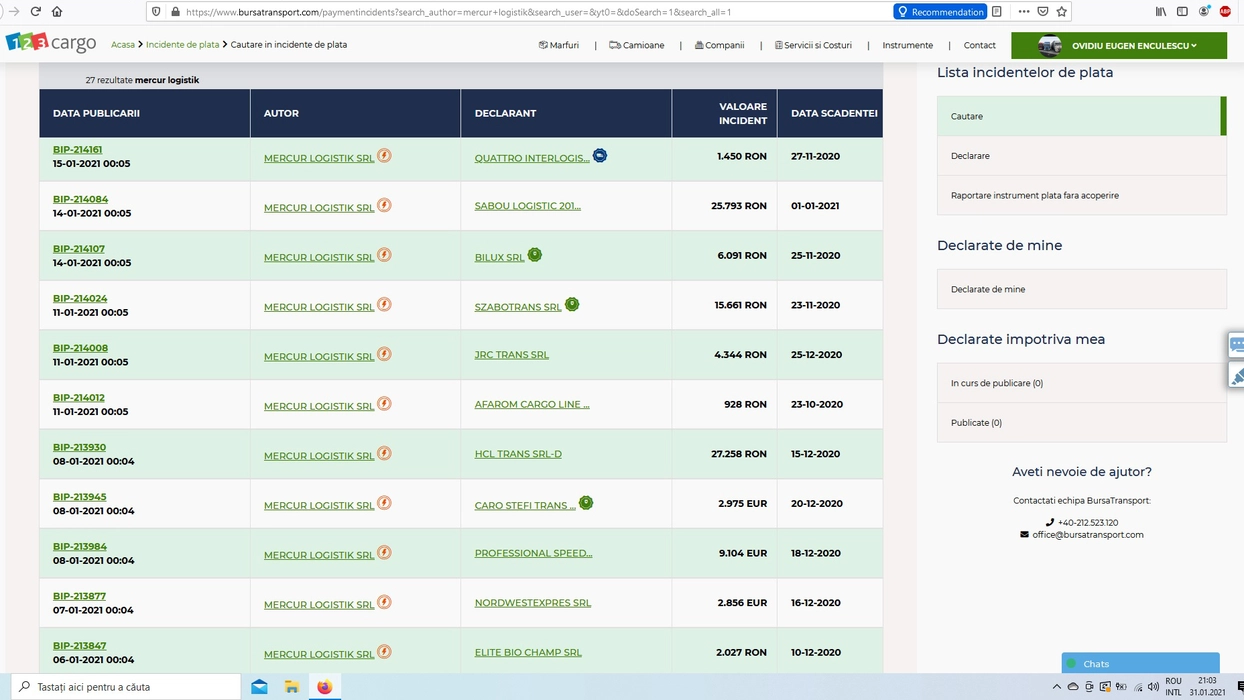The height and width of the screenshot is (700, 1244).
Task: Open declarant HCL TRANS SRL-D
Action: [518, 454]
